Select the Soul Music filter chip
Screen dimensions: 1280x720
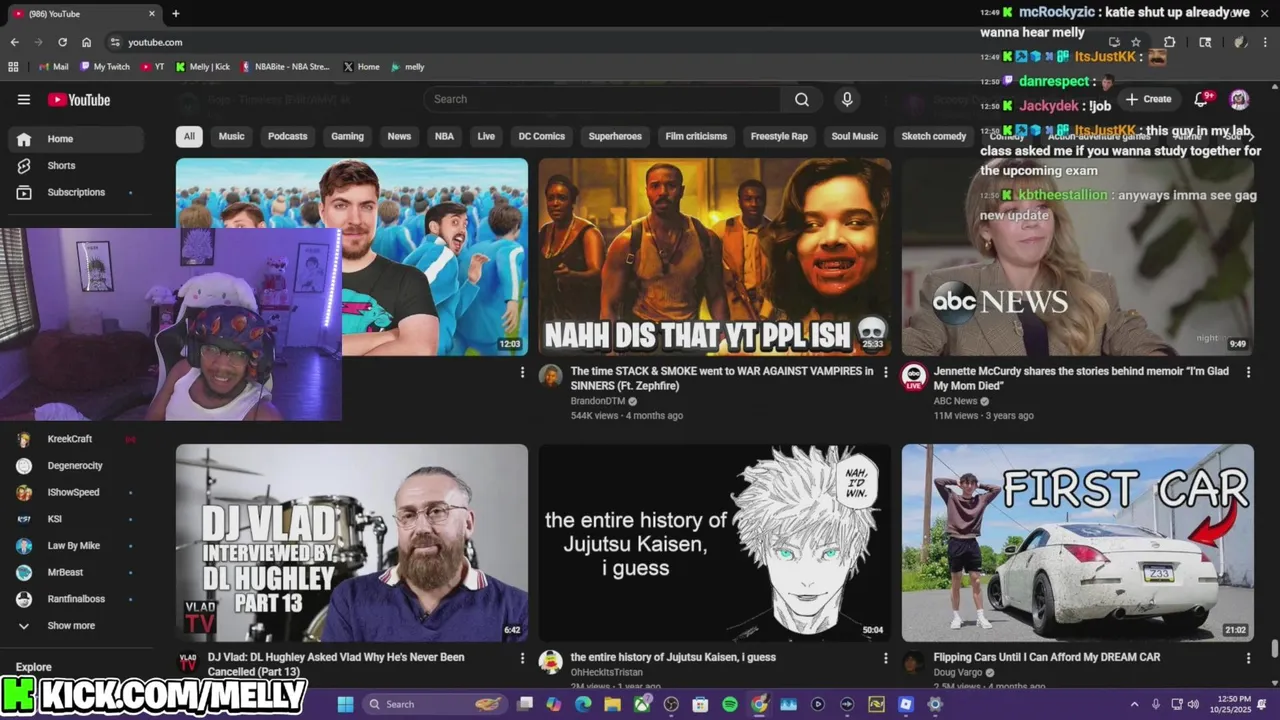pos(855,136)
